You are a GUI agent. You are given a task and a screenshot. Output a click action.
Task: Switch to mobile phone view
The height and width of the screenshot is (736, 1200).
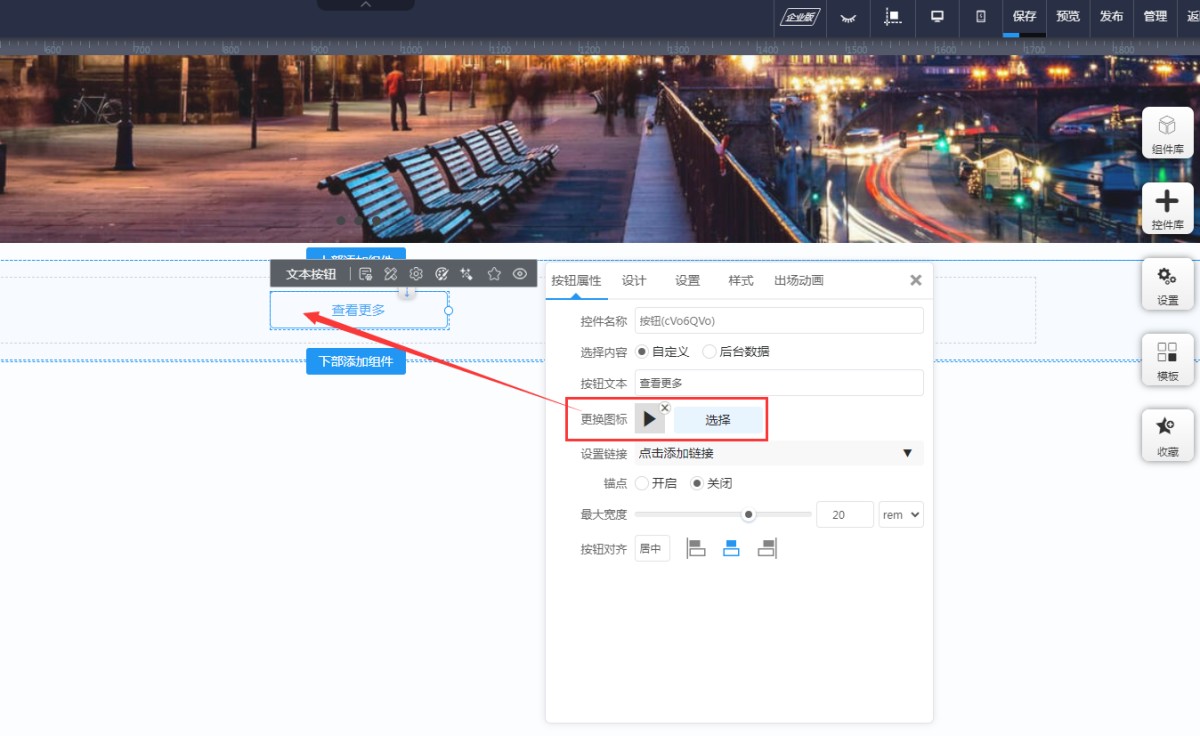[x=981, y=17]
